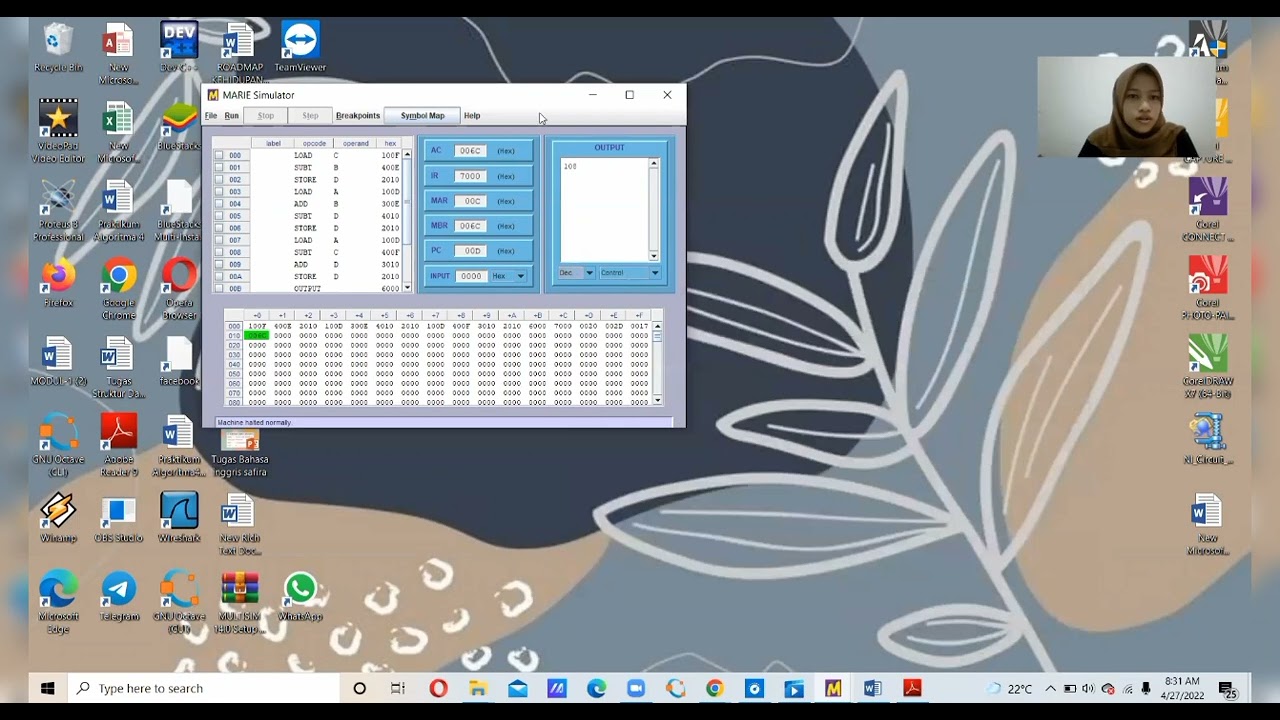Open OBS Studio desktop shortcut
Image resolution: width=1280 pixels, height=720 pixels.
(x=118, y=518)
